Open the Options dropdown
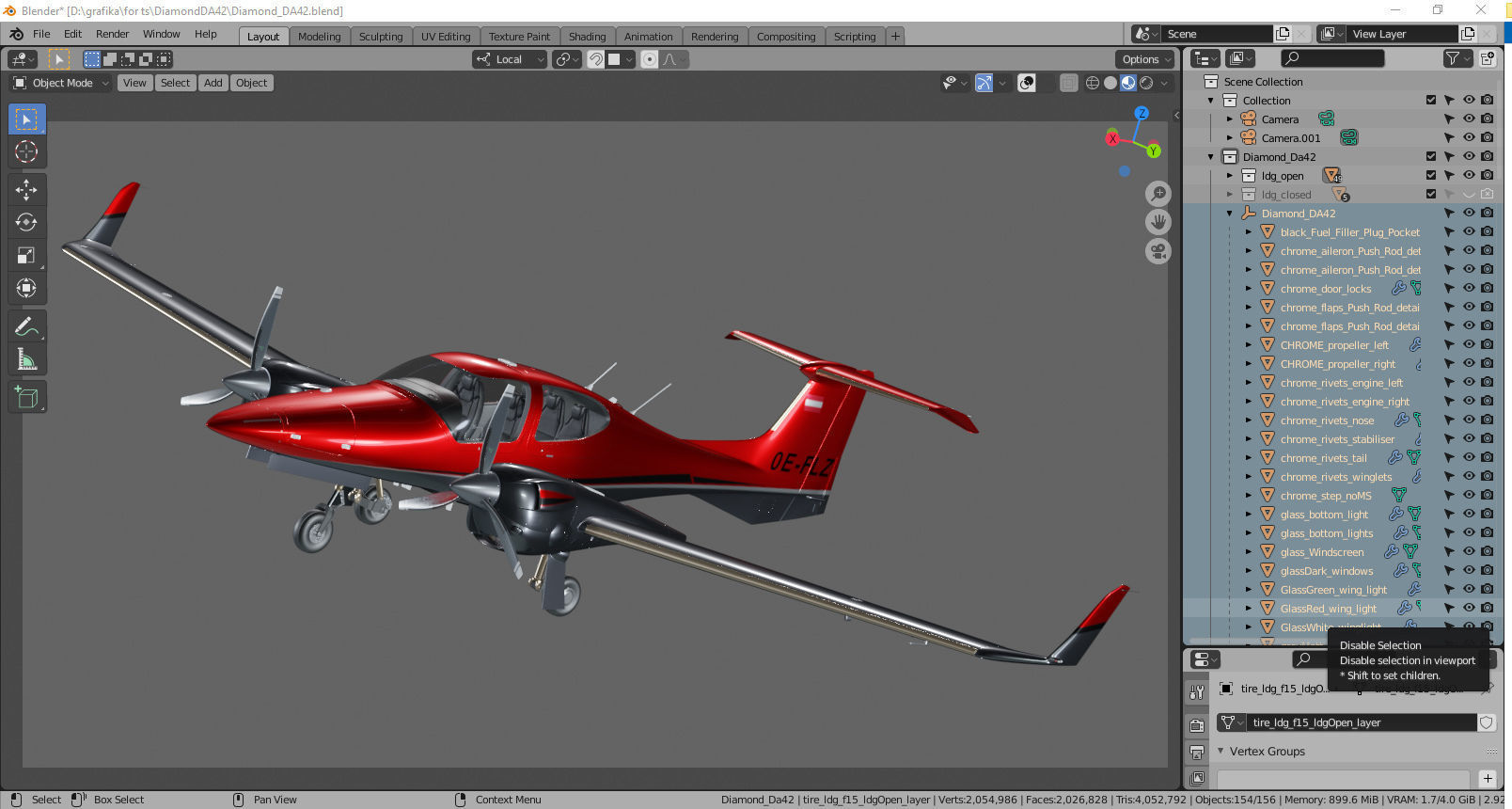Image resolution: width=1512 pixels, height=809 pixels. coord(1146,59)
